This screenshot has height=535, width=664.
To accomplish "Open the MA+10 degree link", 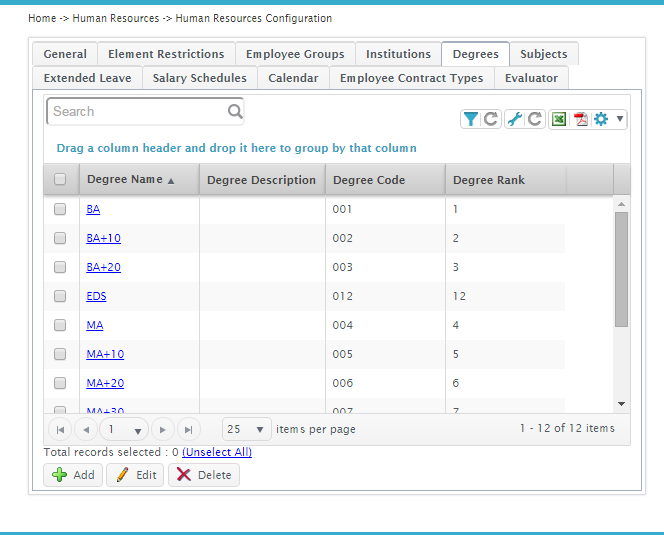I will 105,354.
